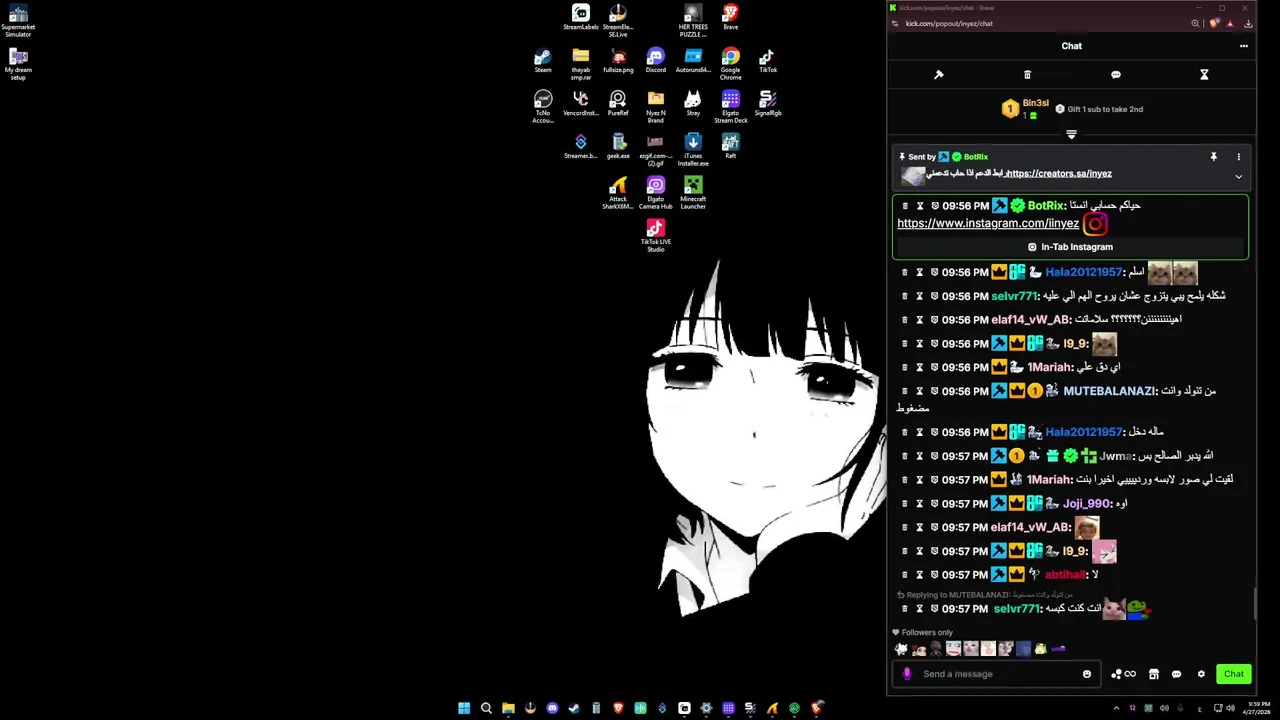Viewport: 1280px width, 720px height.
Task: Unpin the pinned BotRix message
Action: coord(1214,157)
